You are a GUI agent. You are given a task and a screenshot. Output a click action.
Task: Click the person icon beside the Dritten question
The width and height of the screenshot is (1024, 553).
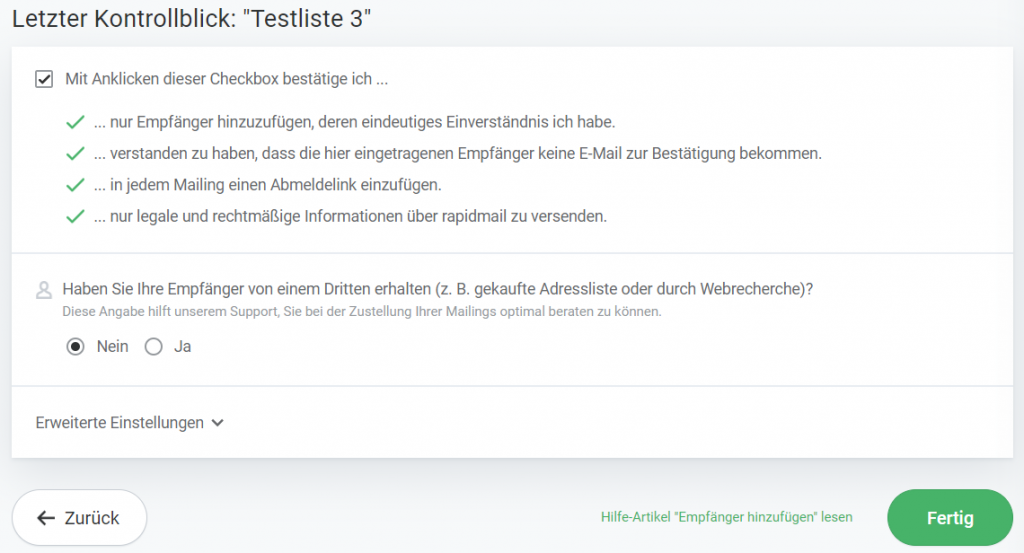(x=44, y=291)
